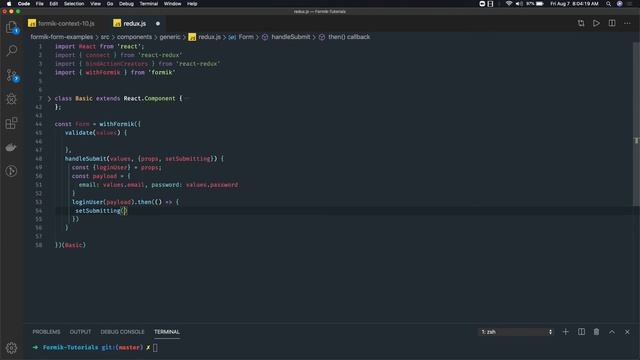Open the Help menu
This screenshot has height=360, width=640.
(x=192, y=4)
